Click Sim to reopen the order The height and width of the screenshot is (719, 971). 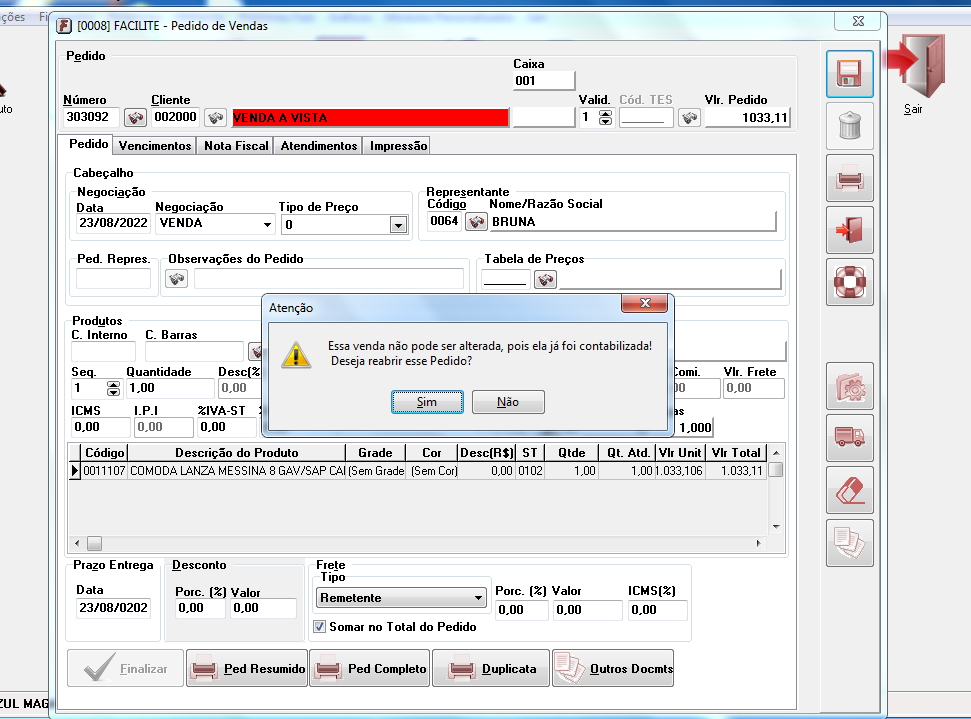[x=427, y=402]
